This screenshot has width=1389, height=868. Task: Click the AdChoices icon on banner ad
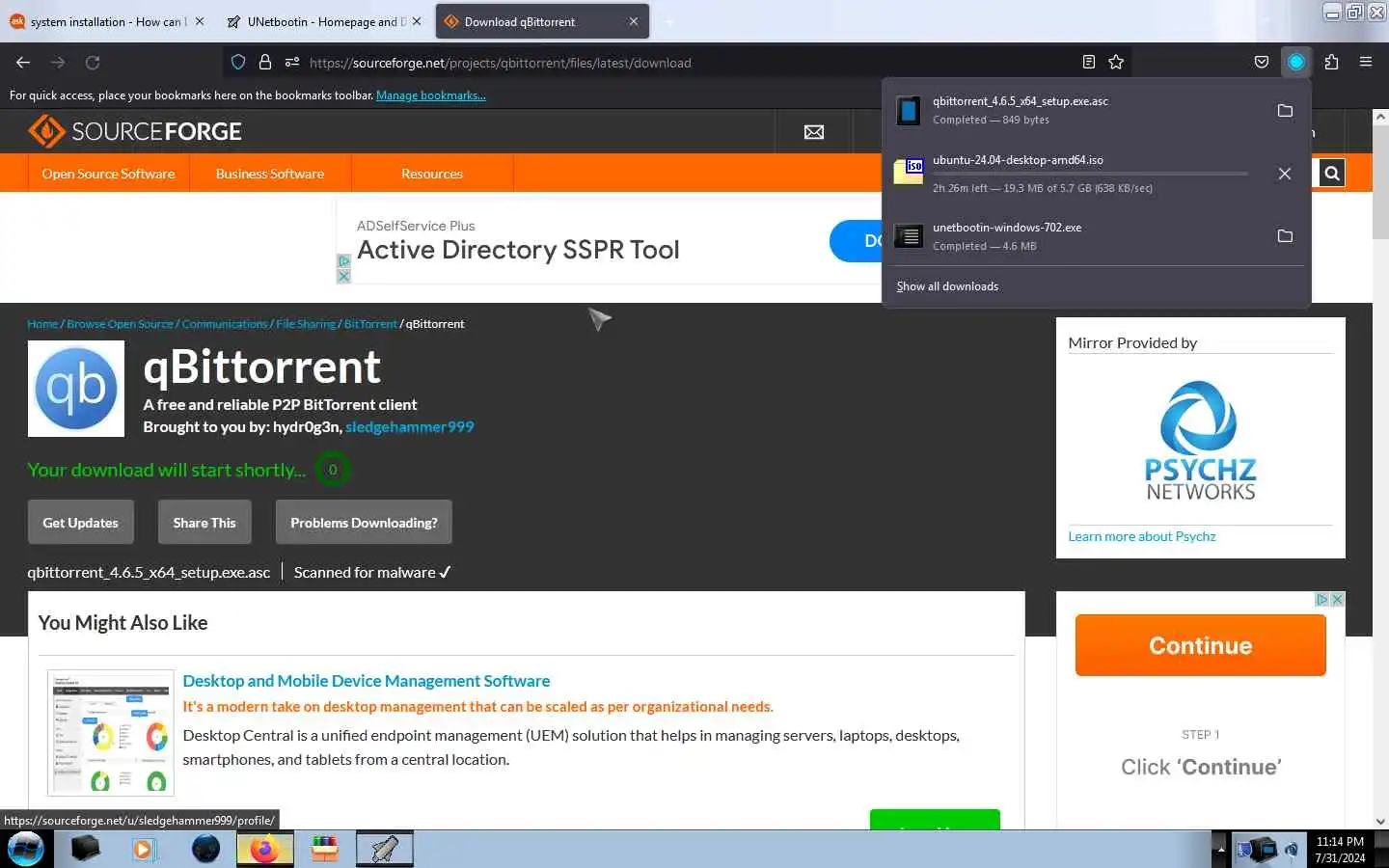pyautogui.click(x=343, y=261)
